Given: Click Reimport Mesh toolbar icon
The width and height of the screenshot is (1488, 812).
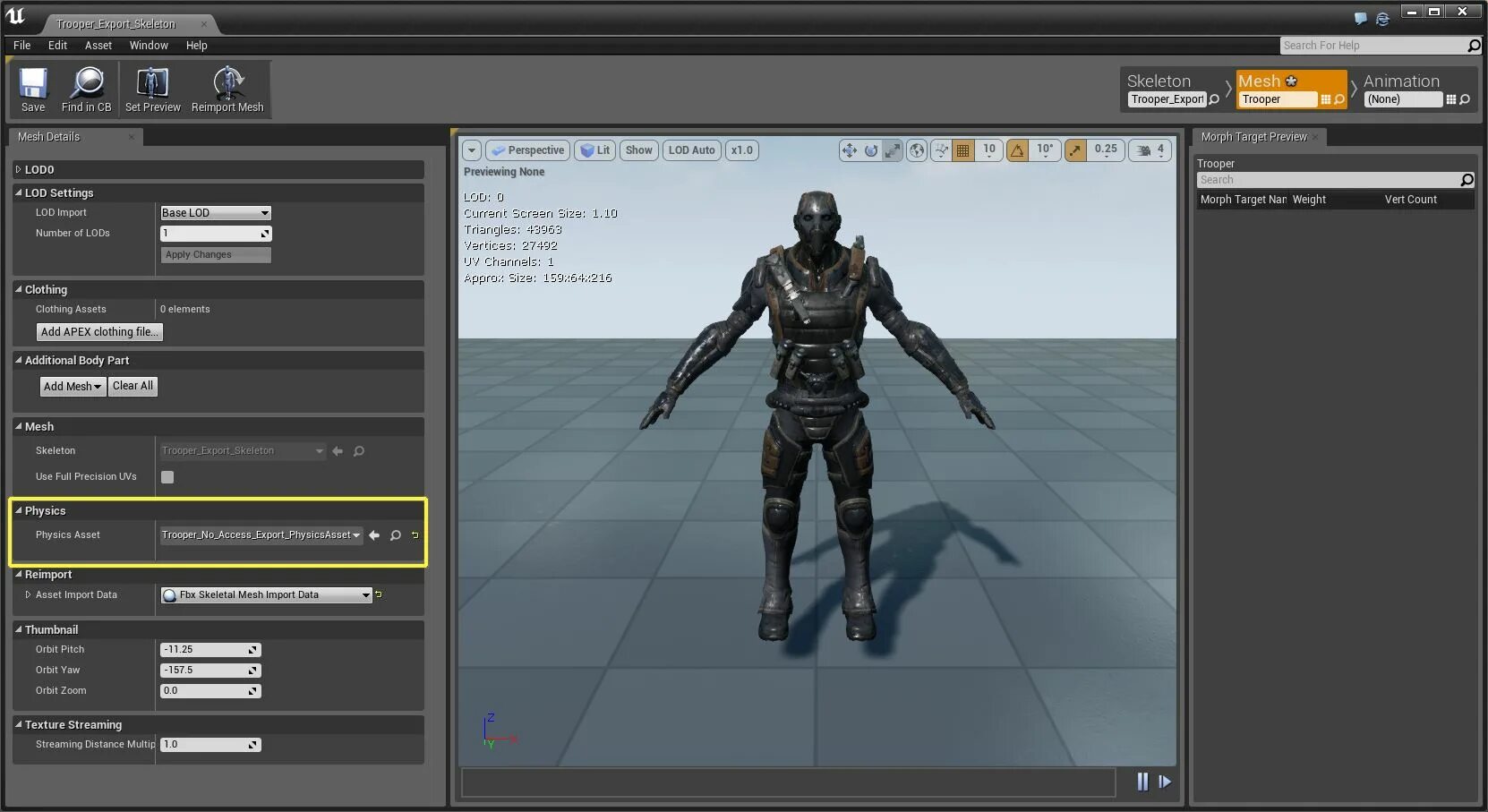Looking at the screenshot, I should pyautogui.click(x=227, y=90).
